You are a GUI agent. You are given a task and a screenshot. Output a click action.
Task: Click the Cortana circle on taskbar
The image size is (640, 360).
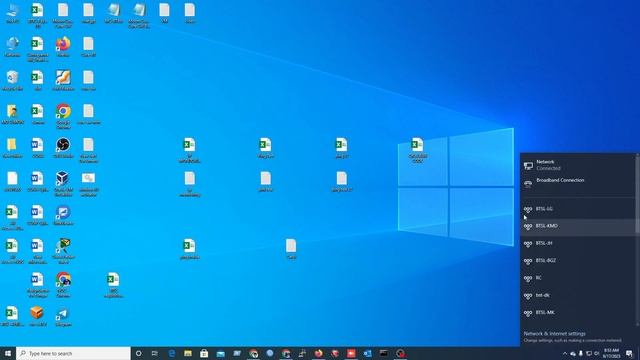click(x=138, y=353)
